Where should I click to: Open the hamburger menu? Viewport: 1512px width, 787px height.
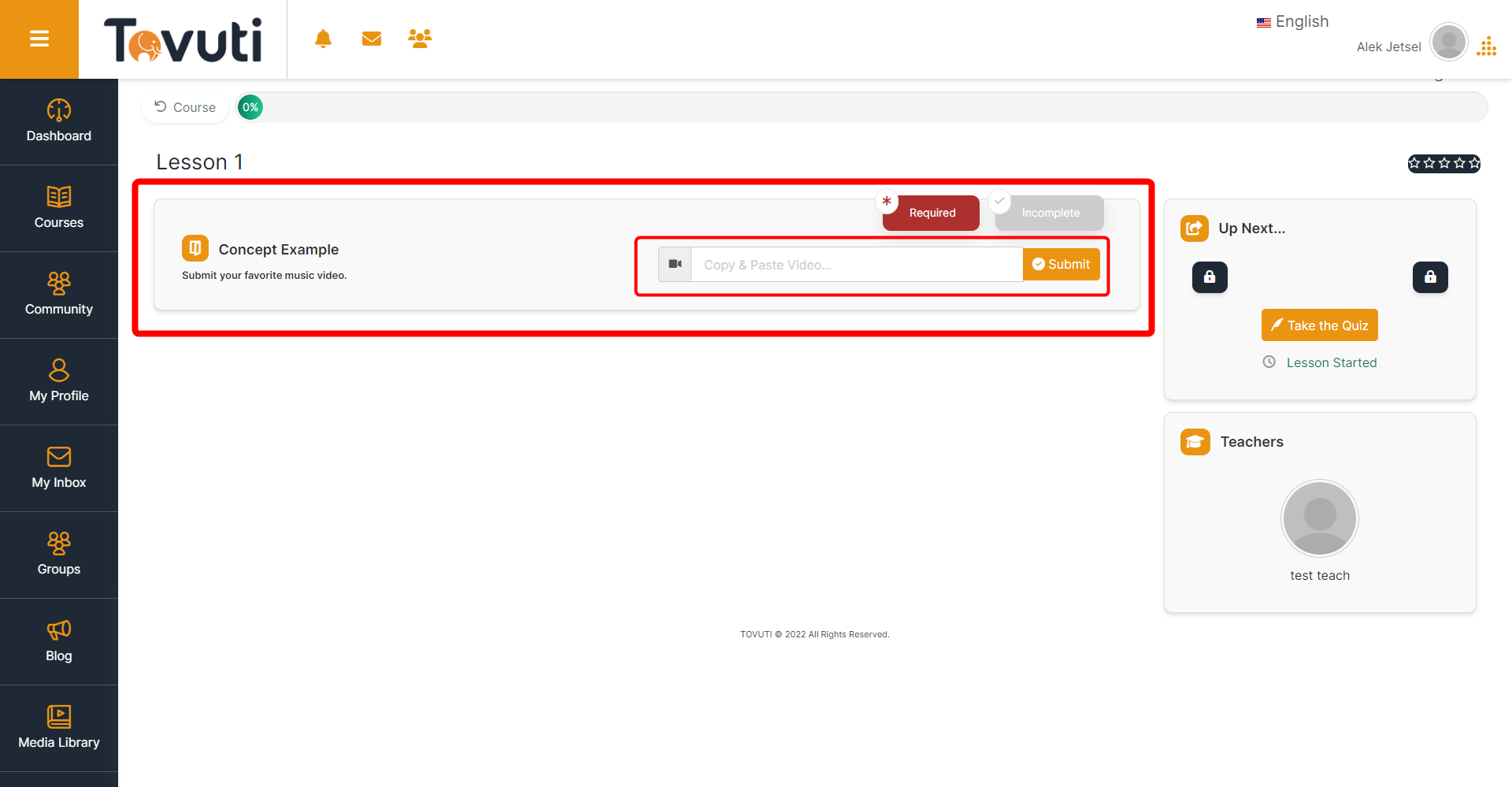tap(39, 39)
